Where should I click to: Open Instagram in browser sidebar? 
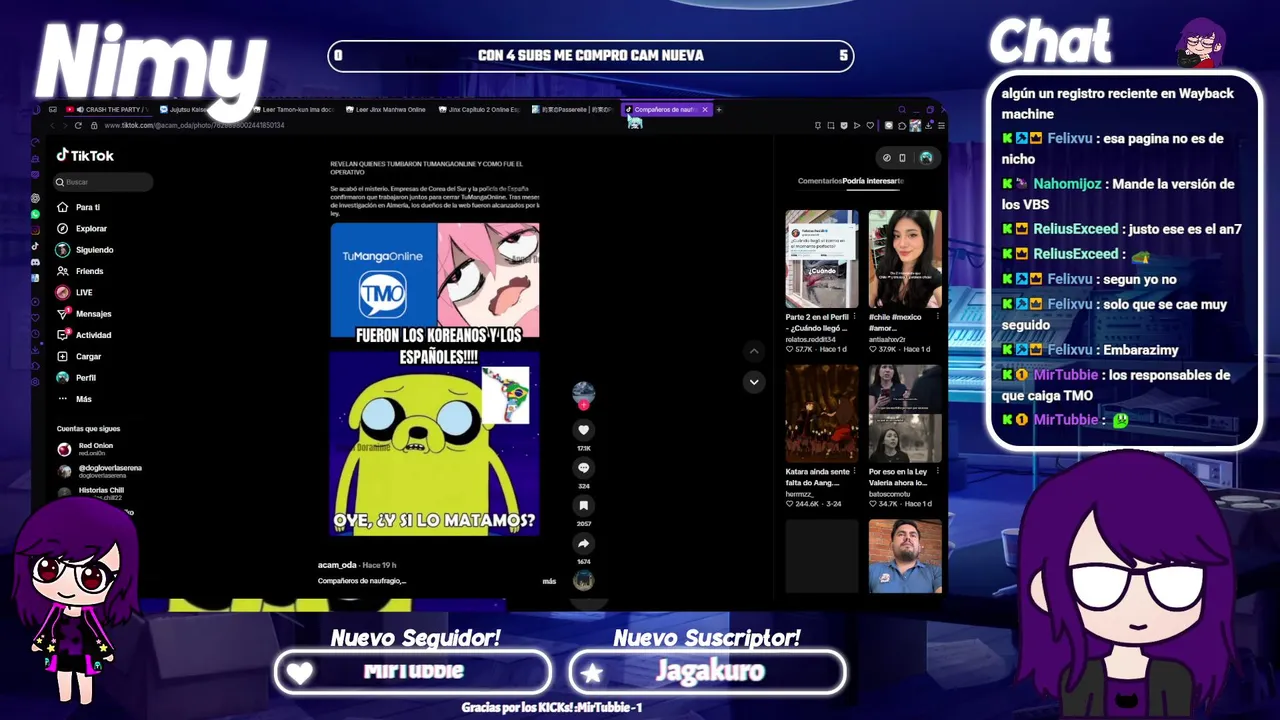[35, 230]
